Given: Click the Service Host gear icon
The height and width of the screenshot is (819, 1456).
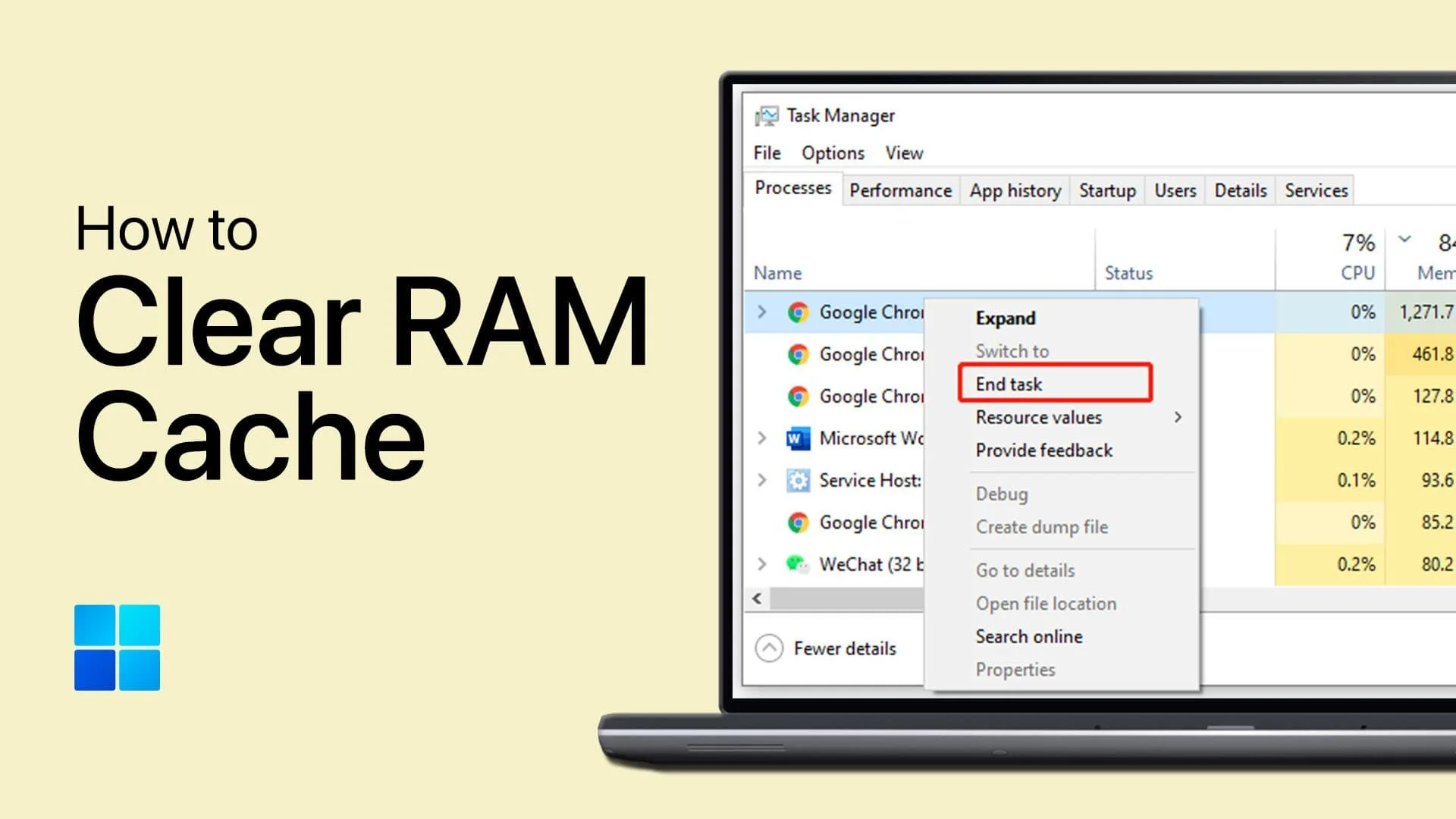Looking at the screenshot, I should coord(797,481).
